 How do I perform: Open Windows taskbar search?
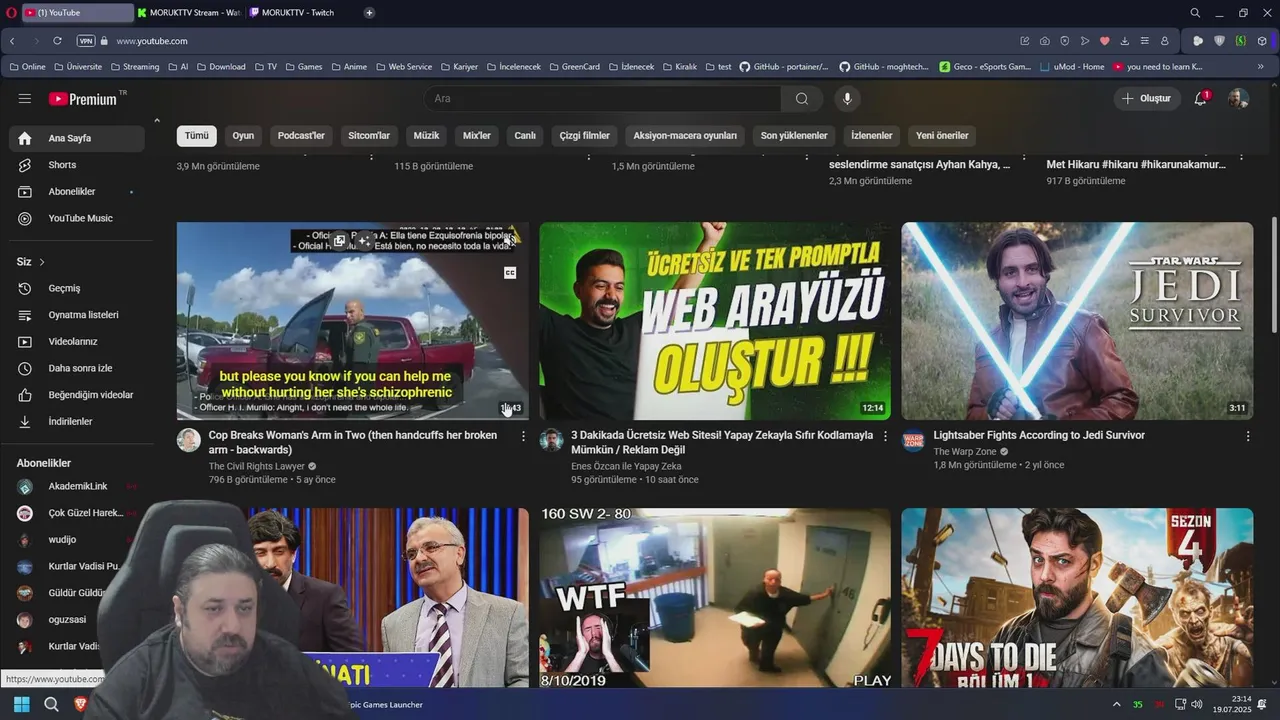[51, 705]
